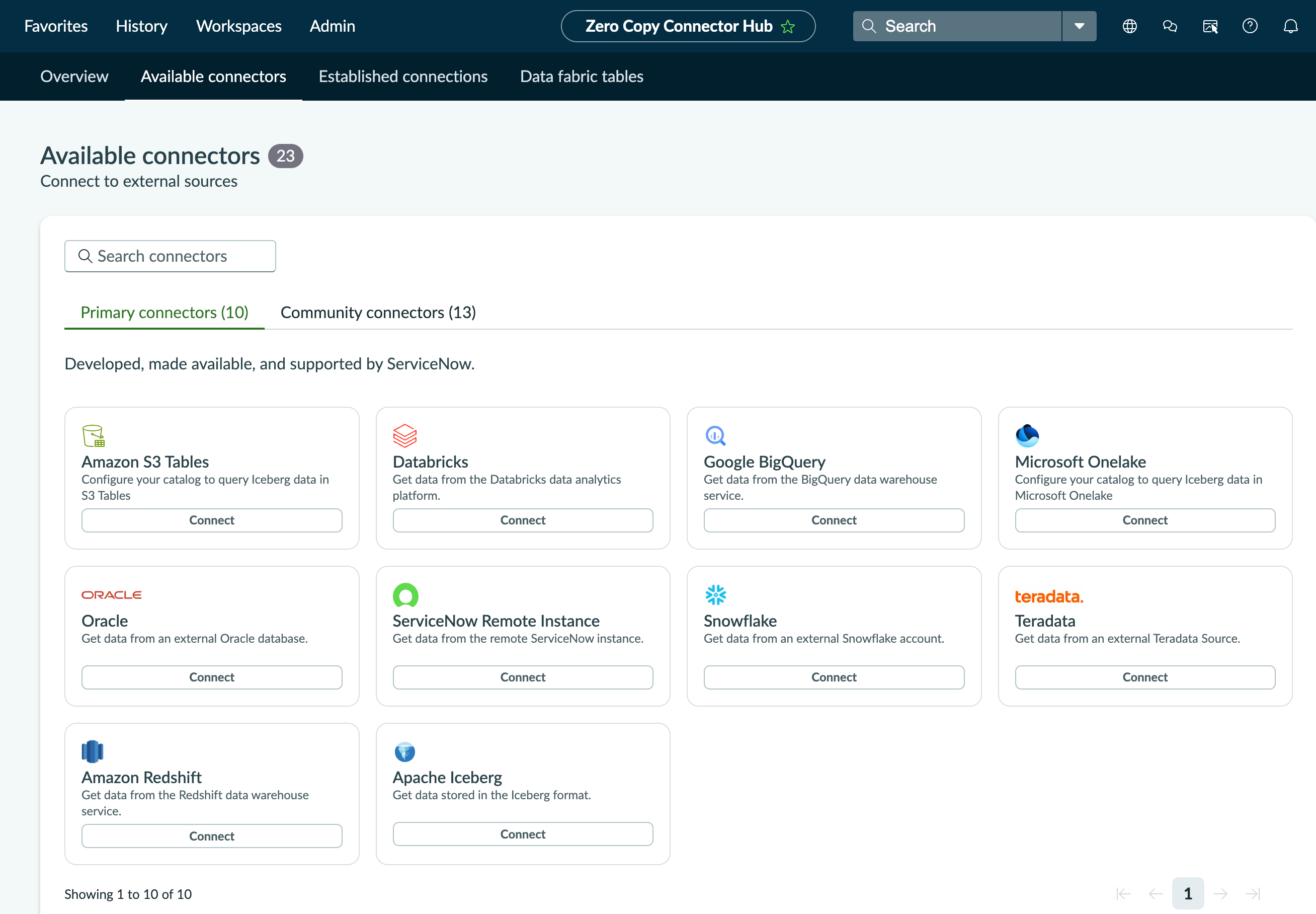
Task: Open the Admin menu
Action: point(333,26)
